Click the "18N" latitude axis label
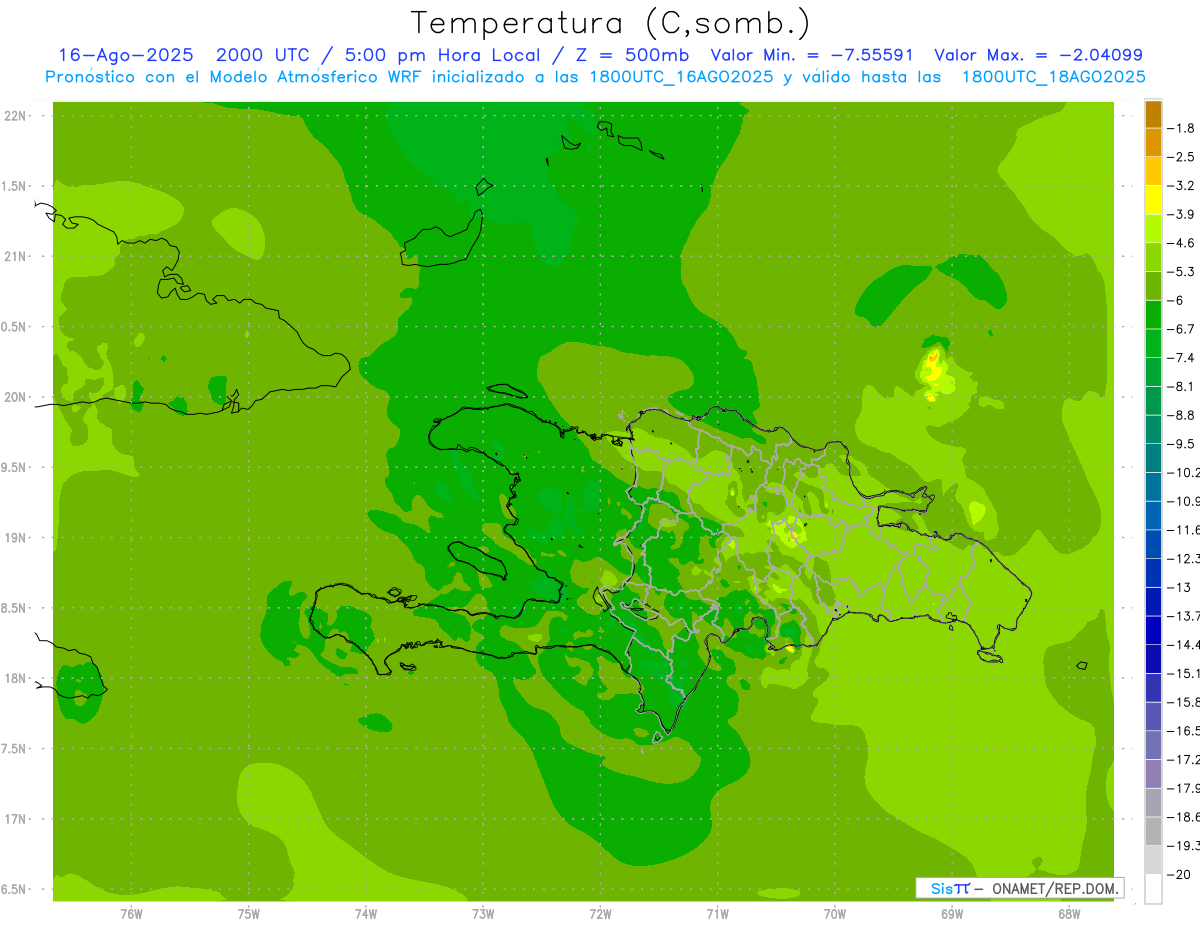1200x927 pixels. tap(14, 678)
